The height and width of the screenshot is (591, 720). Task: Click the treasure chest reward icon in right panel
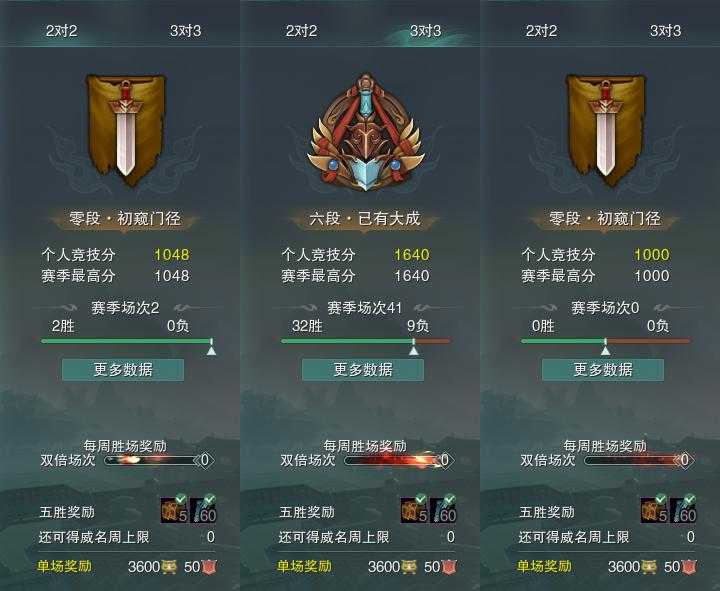654,510
